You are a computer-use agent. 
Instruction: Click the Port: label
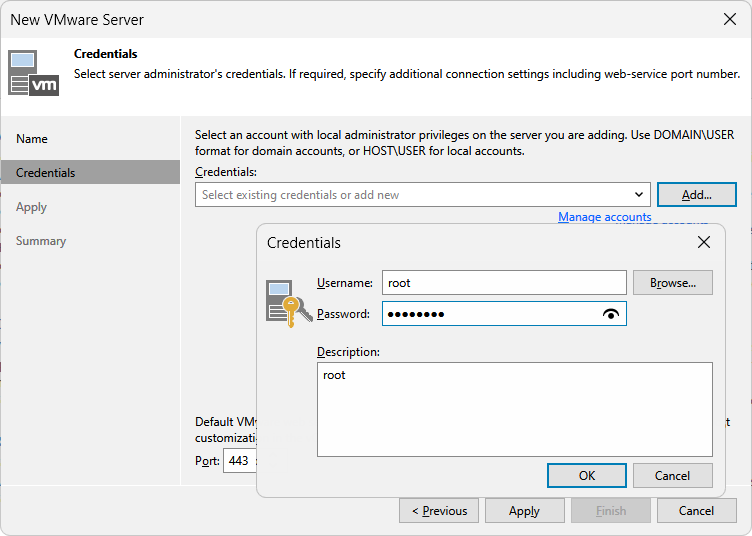tap(207, 461)
